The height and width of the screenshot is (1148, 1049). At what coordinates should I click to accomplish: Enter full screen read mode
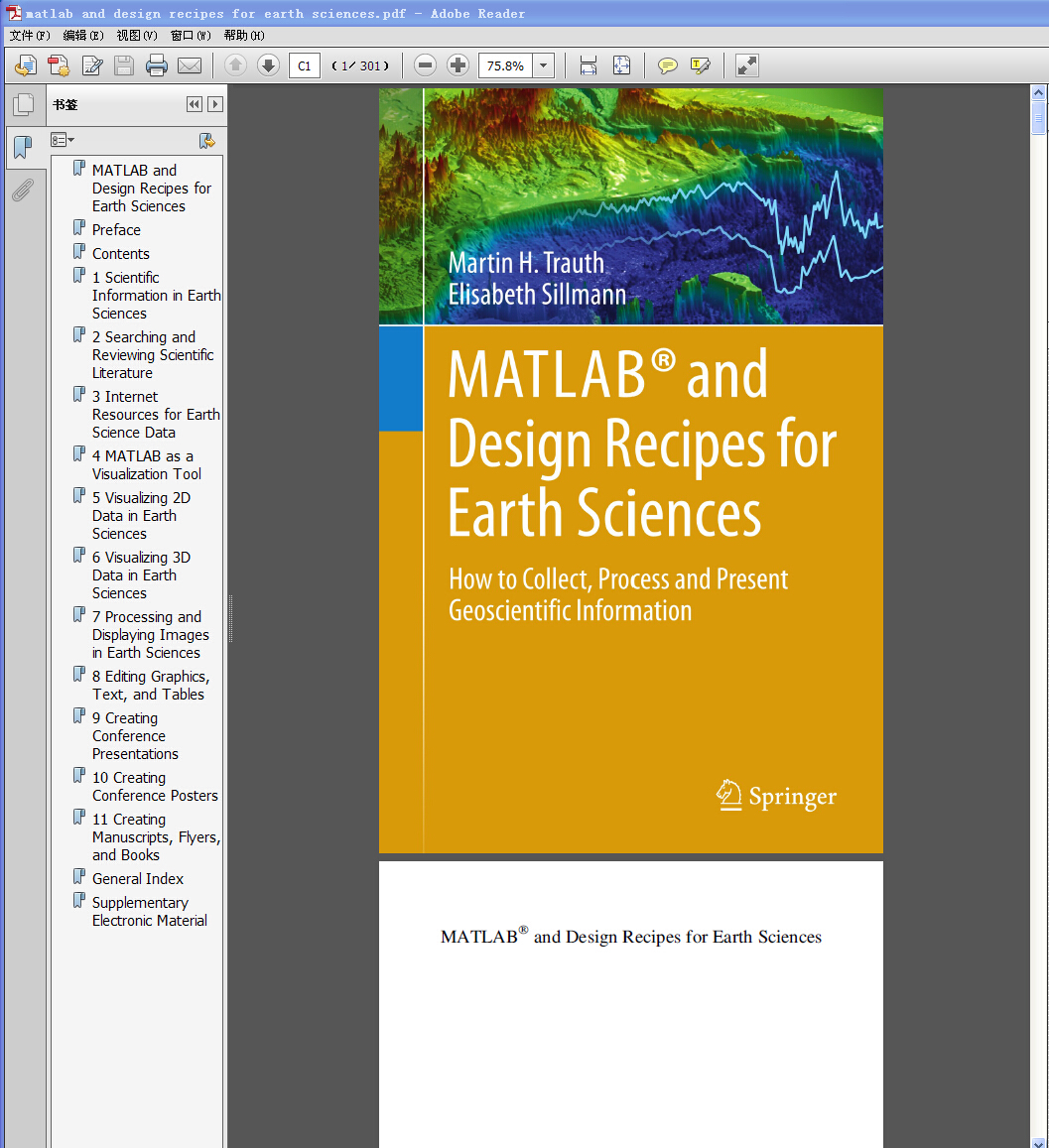pyautogui.click(x=747, y=66)
